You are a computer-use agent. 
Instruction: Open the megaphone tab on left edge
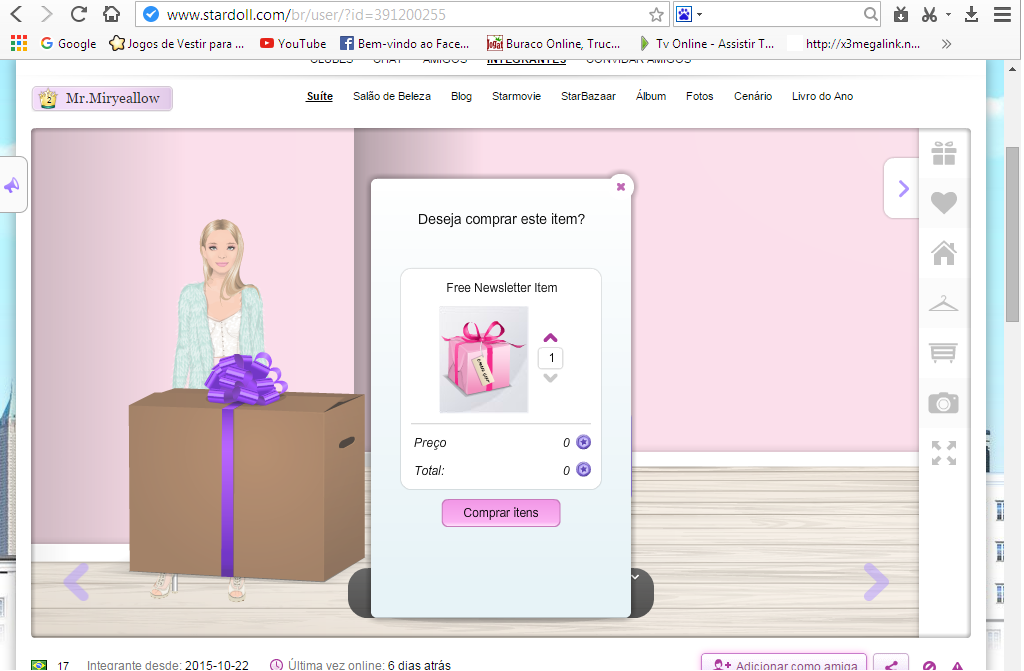click(x=12, y=186)
